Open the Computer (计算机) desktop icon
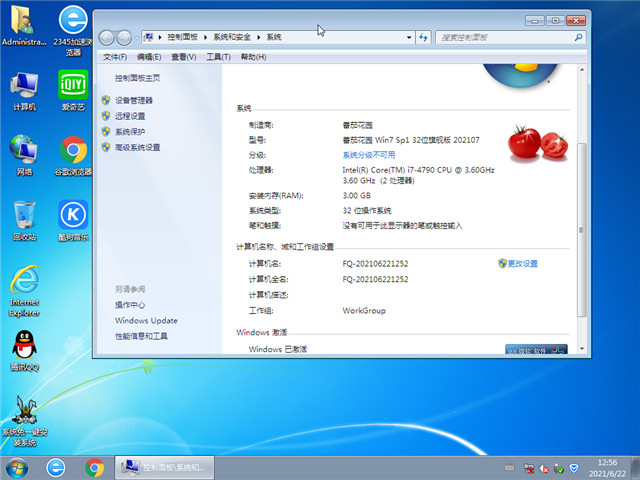The image size is (640, 480). point(24,91)
